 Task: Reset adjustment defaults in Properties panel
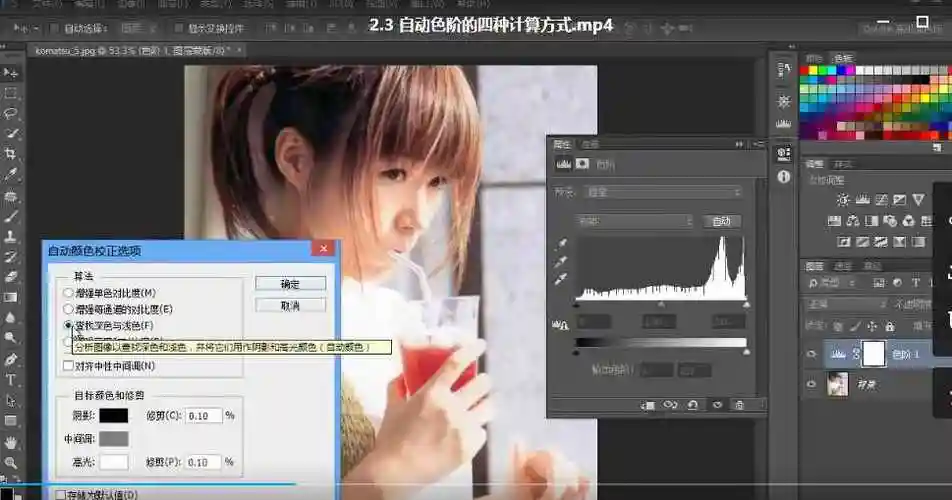(x=693, y=405)
